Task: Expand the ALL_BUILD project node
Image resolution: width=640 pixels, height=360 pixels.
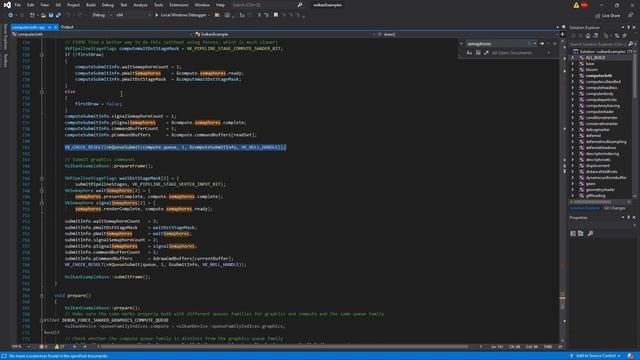Action: tap(573, 58)
